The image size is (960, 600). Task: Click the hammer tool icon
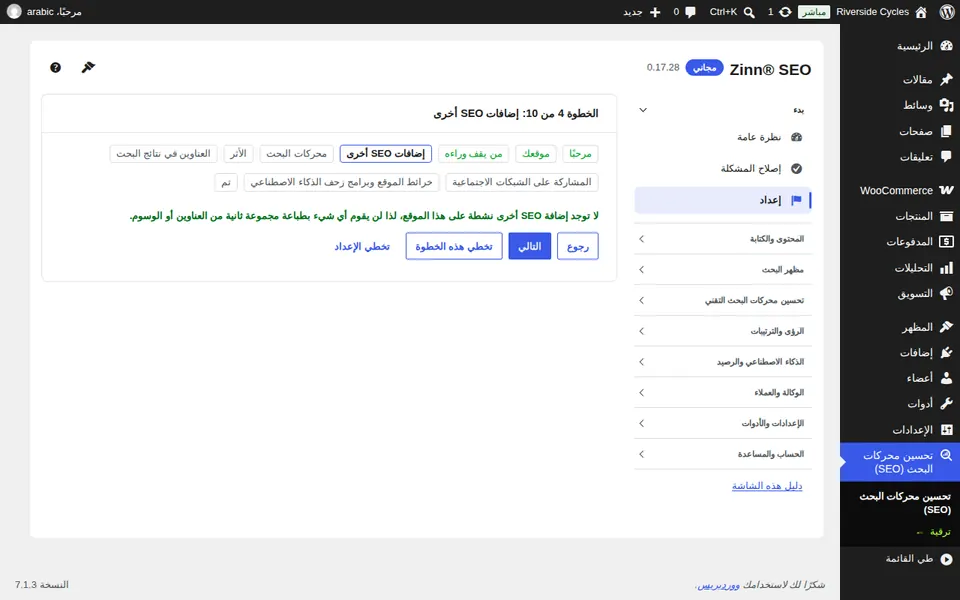88,67
